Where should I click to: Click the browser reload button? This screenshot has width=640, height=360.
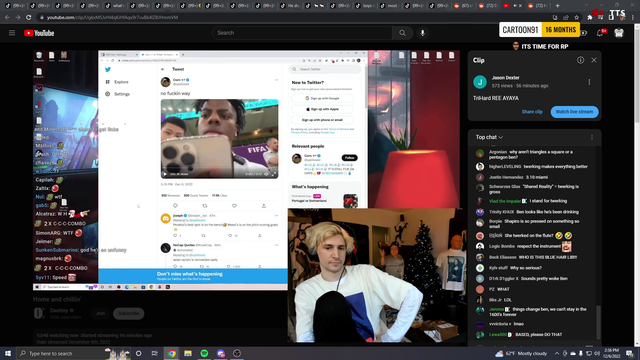[28, 18]
